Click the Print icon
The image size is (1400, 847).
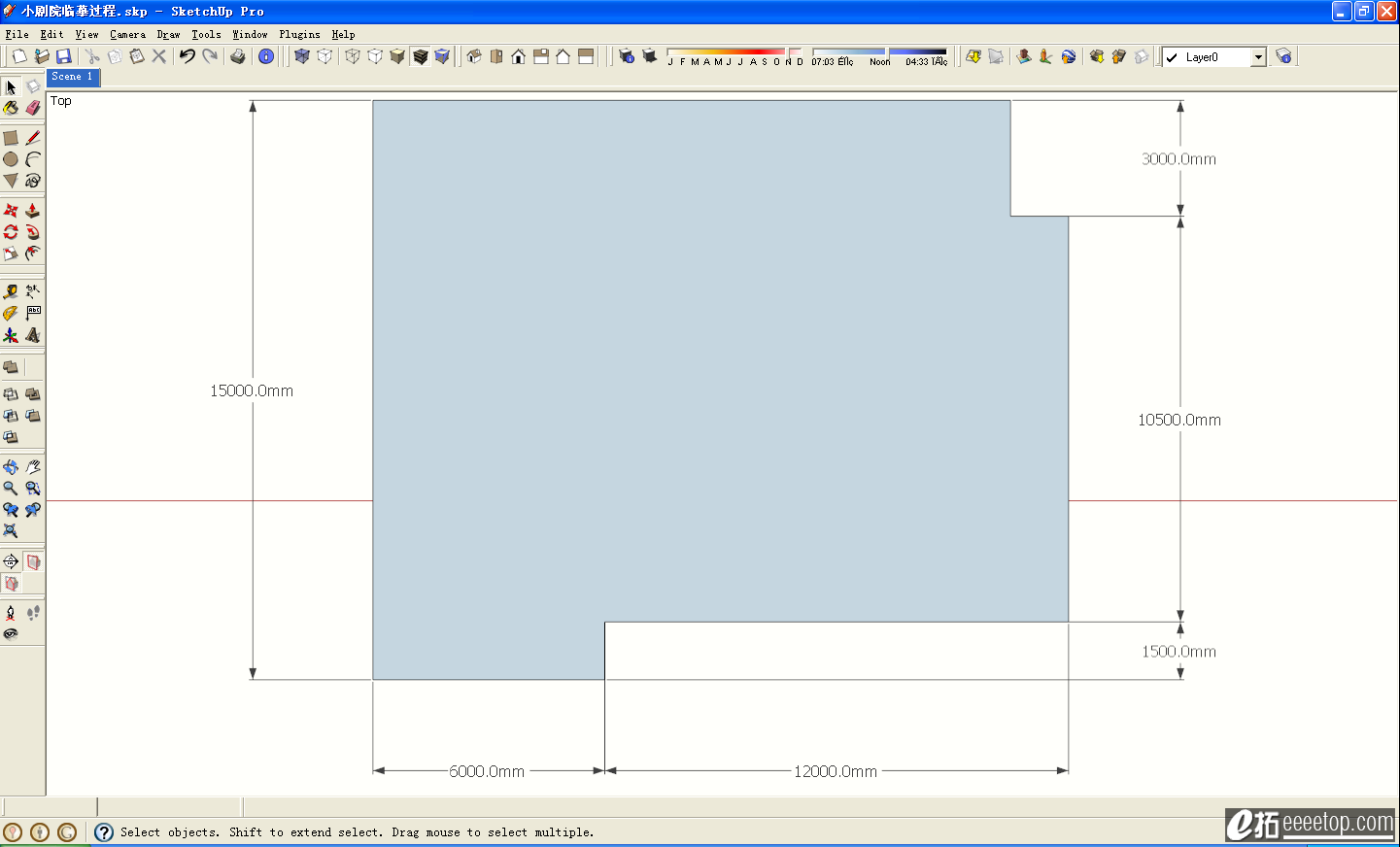[x=238, y=56]
